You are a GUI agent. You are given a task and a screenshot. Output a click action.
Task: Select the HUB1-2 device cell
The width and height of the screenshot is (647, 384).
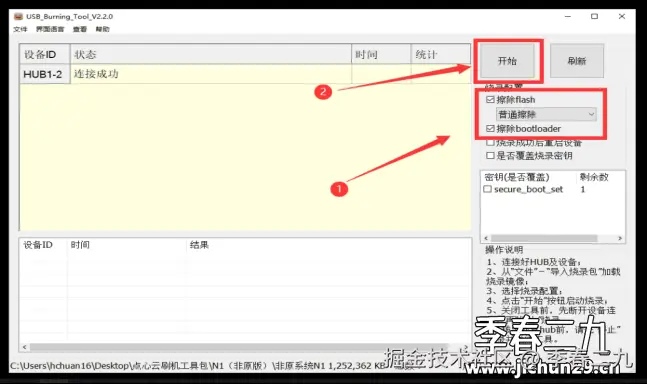(45, 74)
